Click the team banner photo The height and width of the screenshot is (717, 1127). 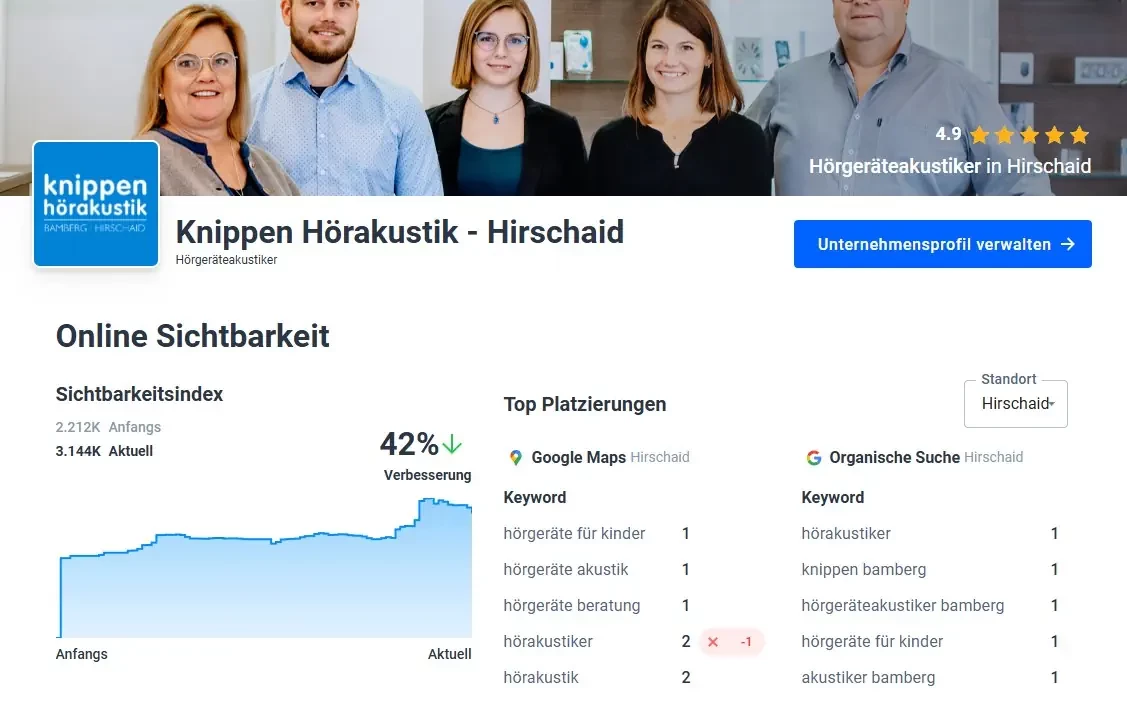[564, 98]
